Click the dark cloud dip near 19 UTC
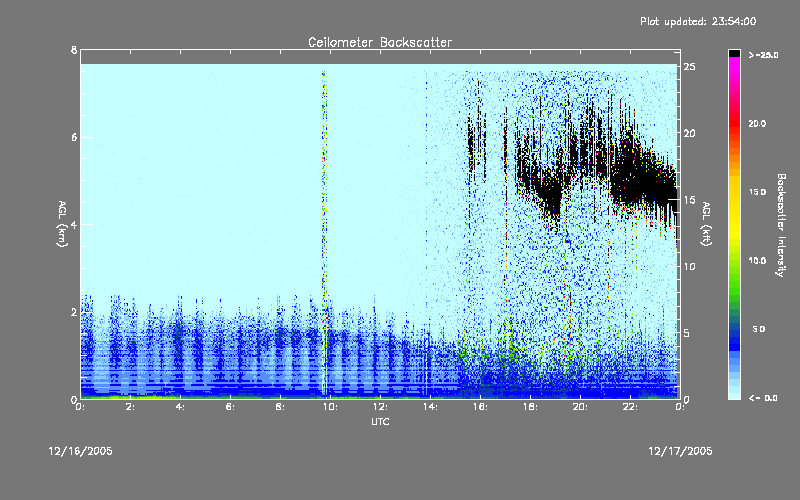The height and width of the screenshot is (500, 800). (551, 196)
